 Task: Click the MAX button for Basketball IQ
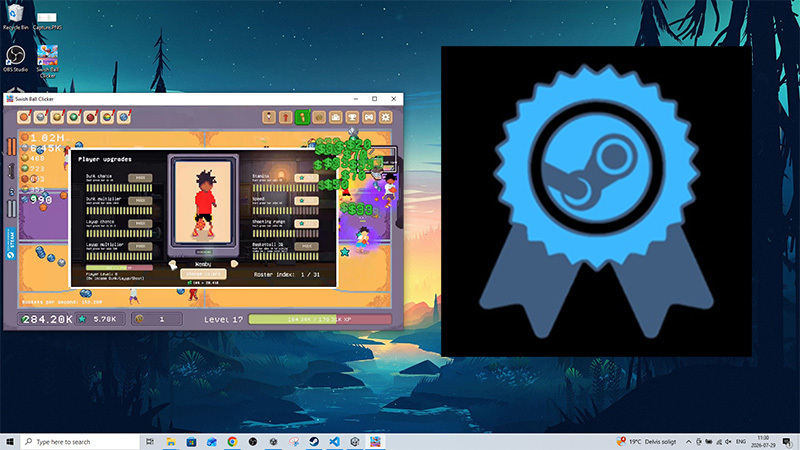click(307, 246)
